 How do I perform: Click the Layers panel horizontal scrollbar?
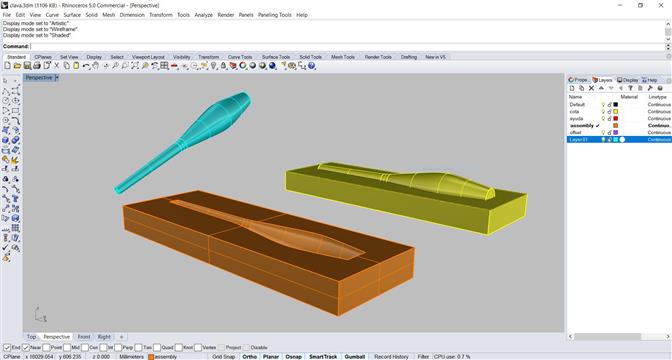[607, 336]
